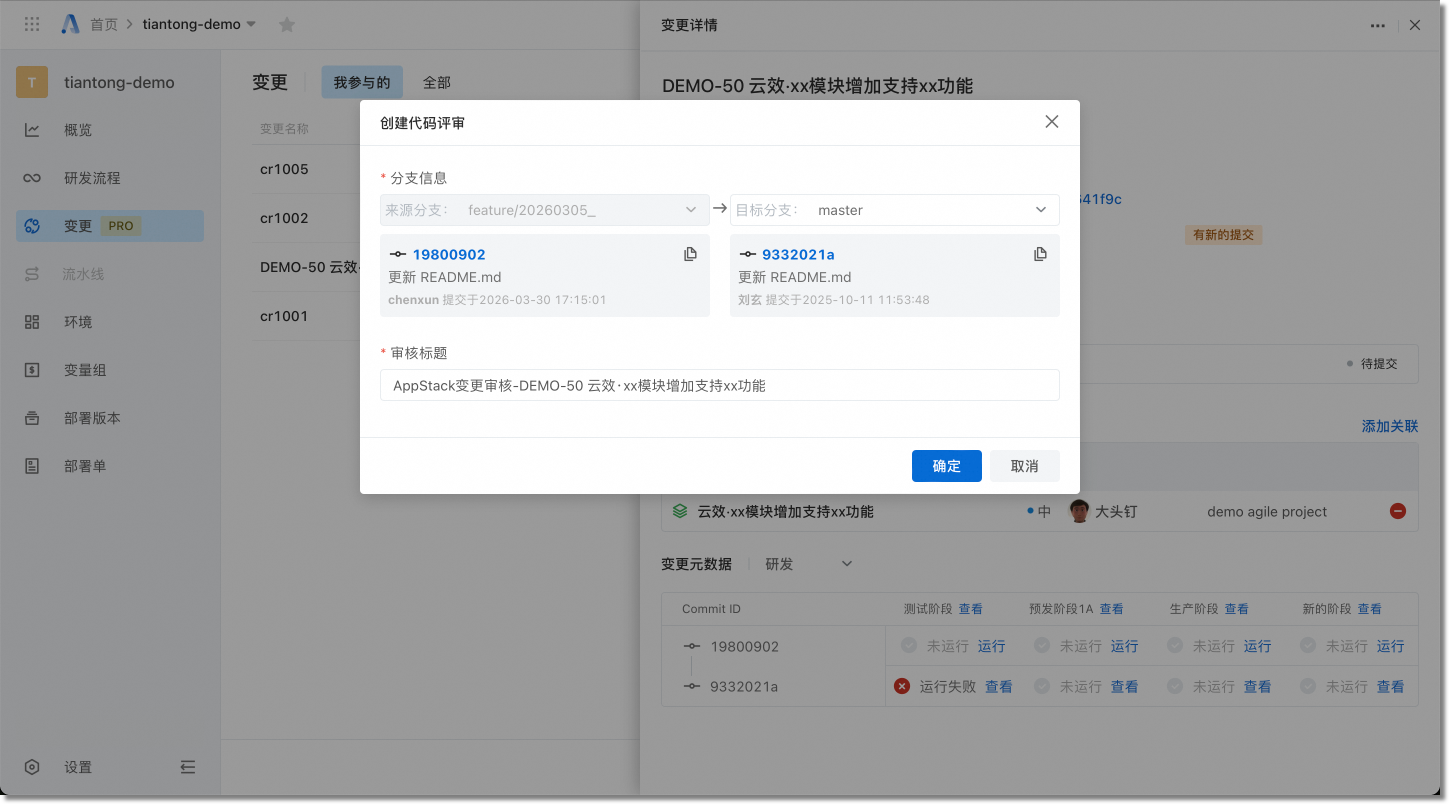Screen dimensions: 1449x804
Task: Switch to the 我参与的 tab
Action: point(362,82)
